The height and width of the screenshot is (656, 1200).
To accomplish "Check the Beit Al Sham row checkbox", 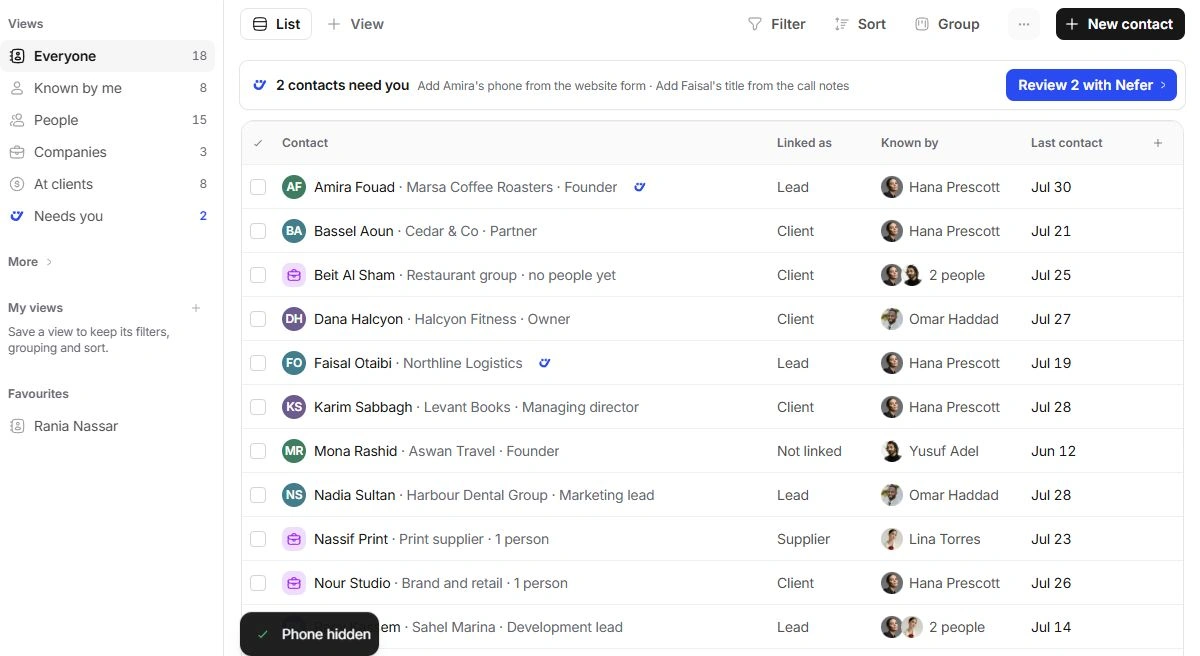I will [x=258, y=275].
